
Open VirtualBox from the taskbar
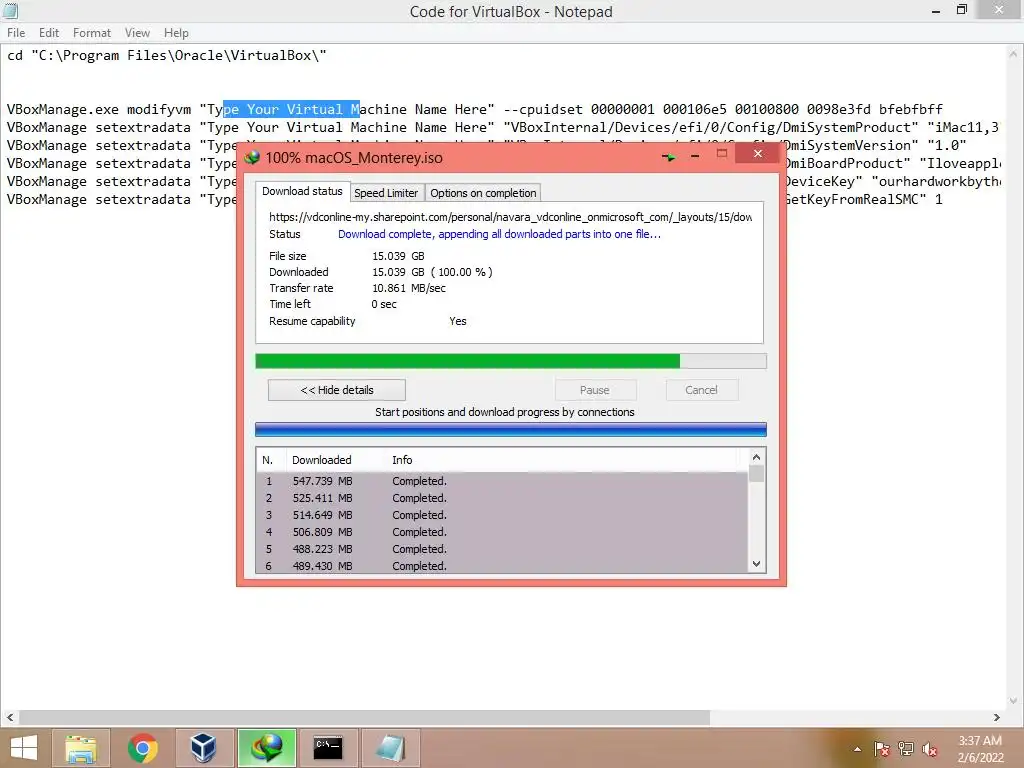point(203,748)
